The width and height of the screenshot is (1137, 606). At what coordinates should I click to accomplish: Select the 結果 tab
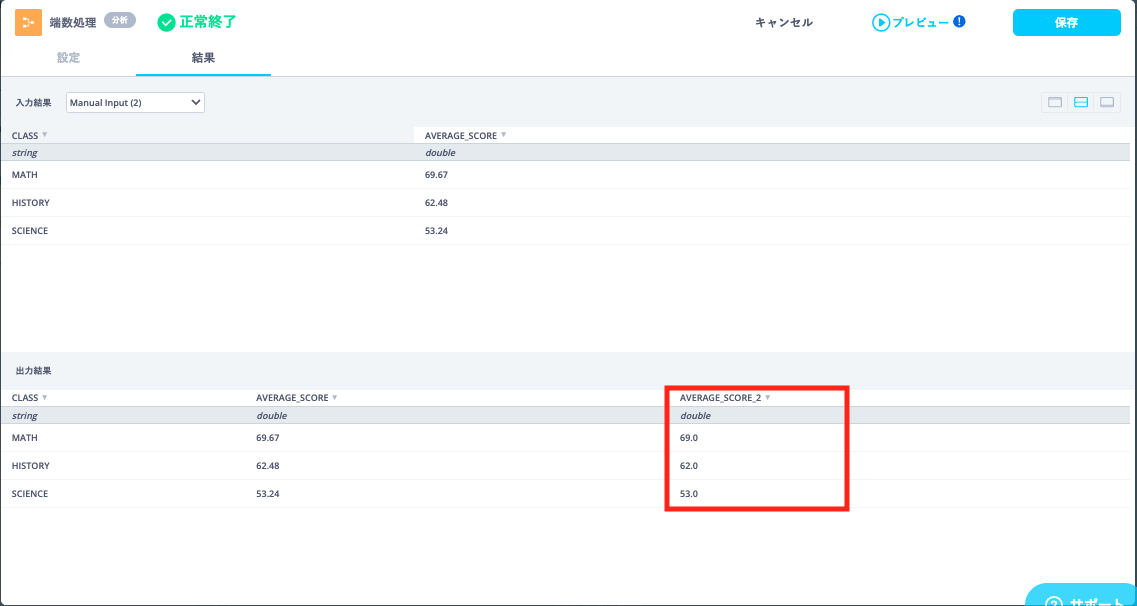click(x=203, y=58)
